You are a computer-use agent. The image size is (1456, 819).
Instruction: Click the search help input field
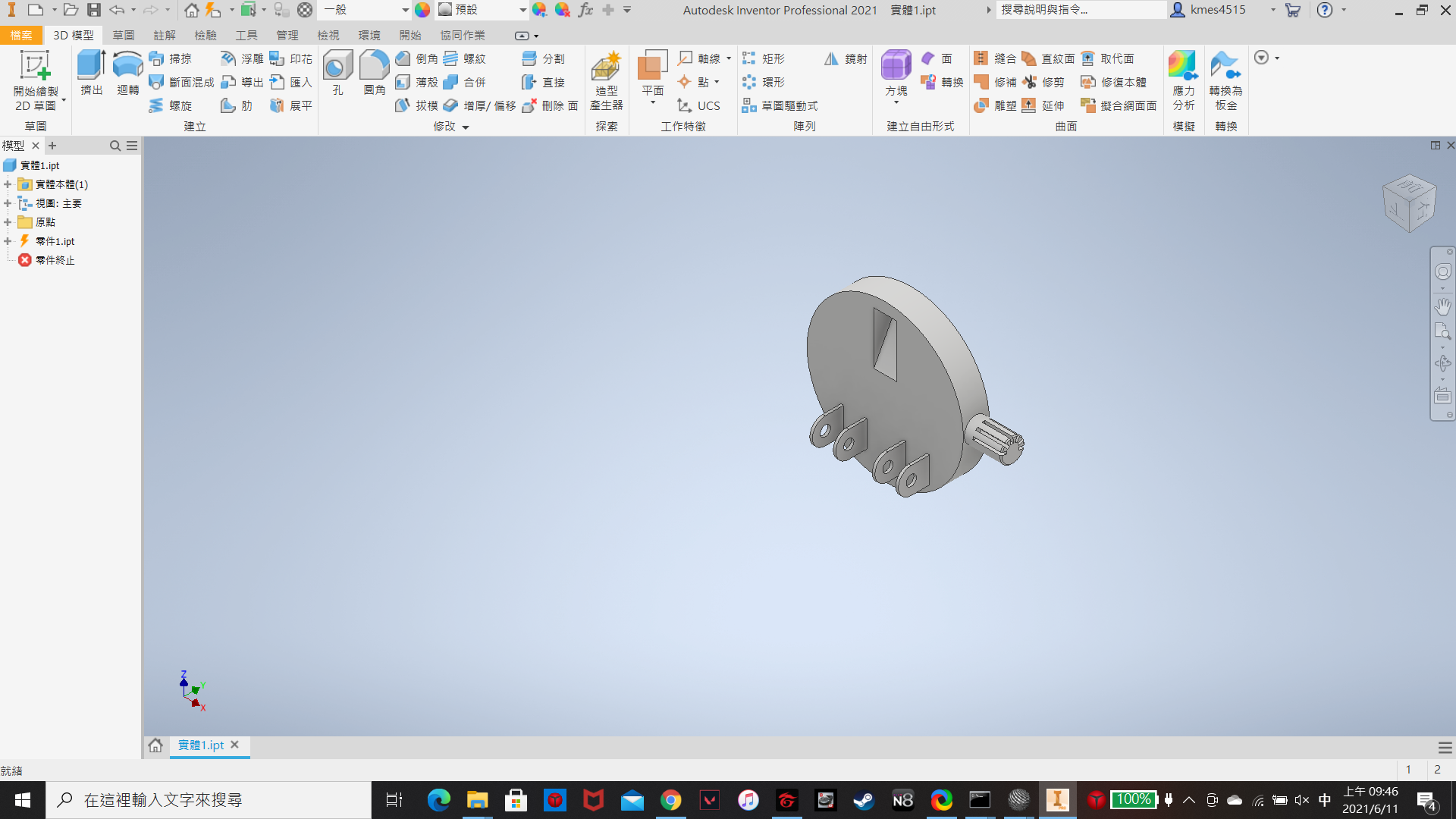(1081, 10)
